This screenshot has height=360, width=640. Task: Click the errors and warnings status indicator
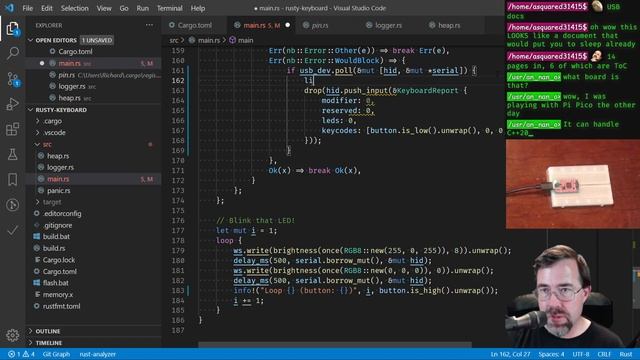(22, 354)
